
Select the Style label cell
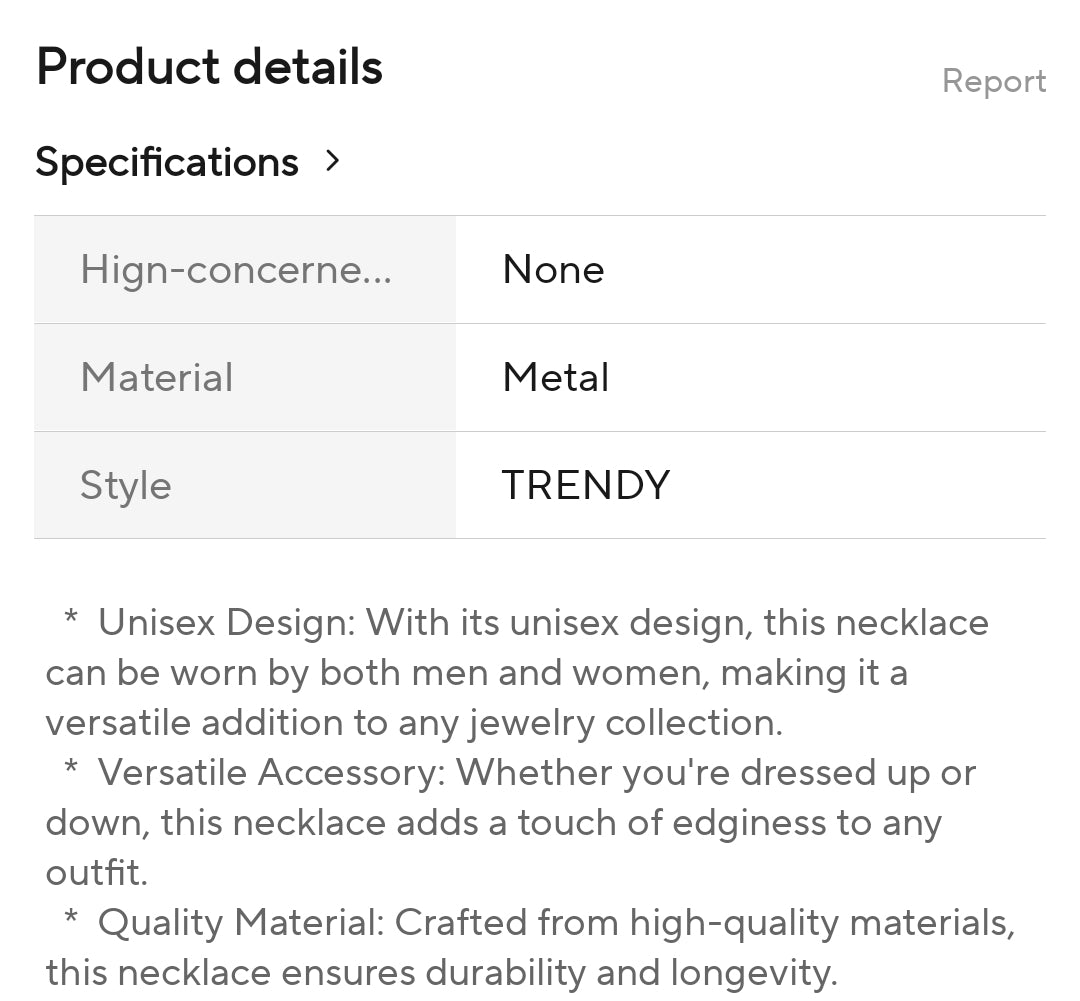pos(245,485)
